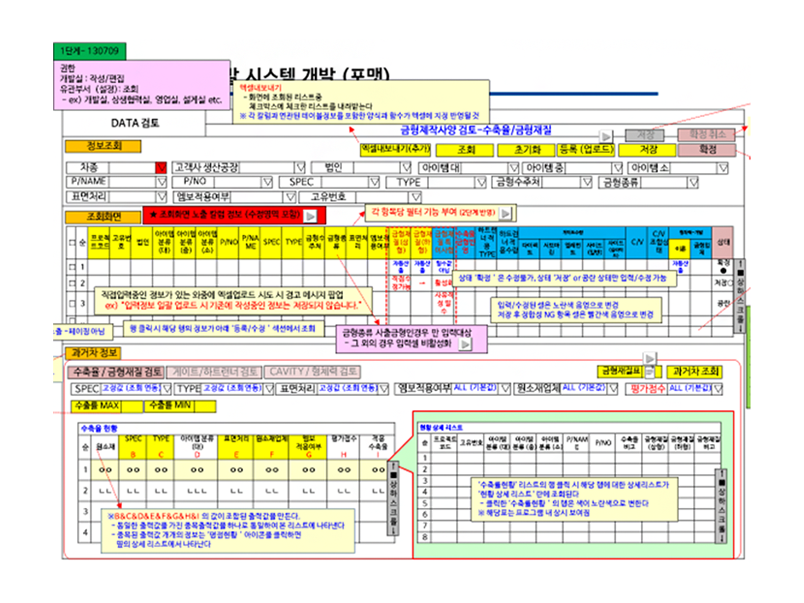Open the 고객사 생산공장 dropdown
Image resolution: width=804 pixels, height=603 pixels.
[x=300, y=168]
